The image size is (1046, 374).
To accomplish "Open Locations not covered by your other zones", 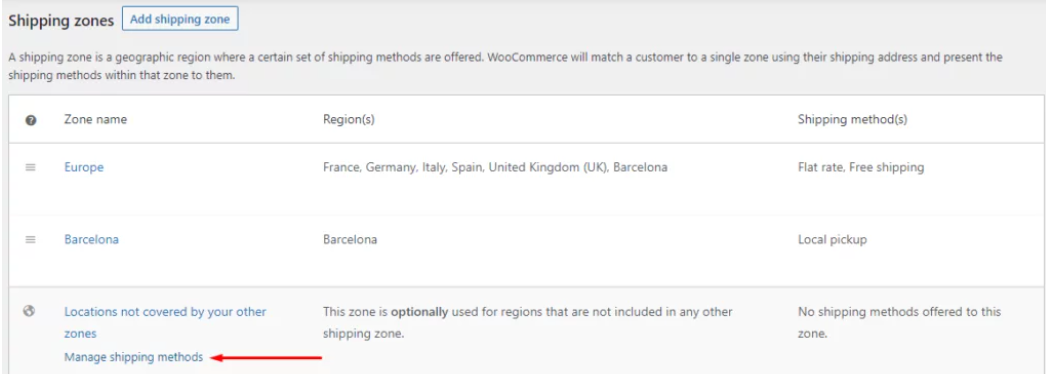I will tap(165, 322).
